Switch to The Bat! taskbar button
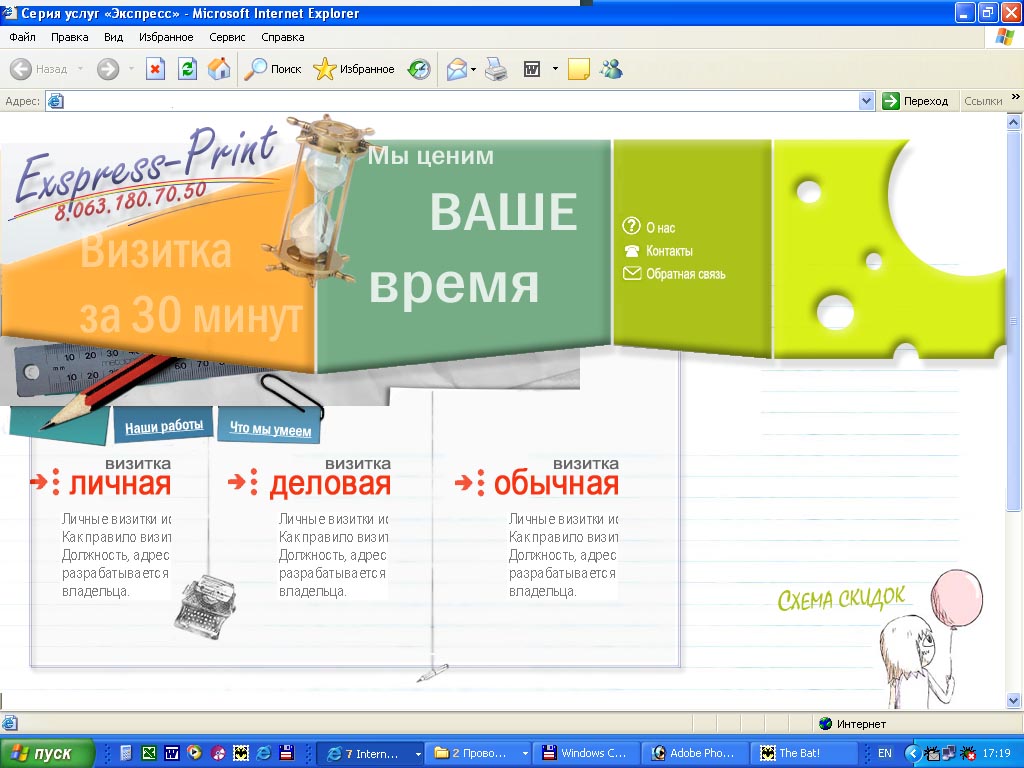Viewport: 1024px width, 768px height. click(x=803, y=754)
